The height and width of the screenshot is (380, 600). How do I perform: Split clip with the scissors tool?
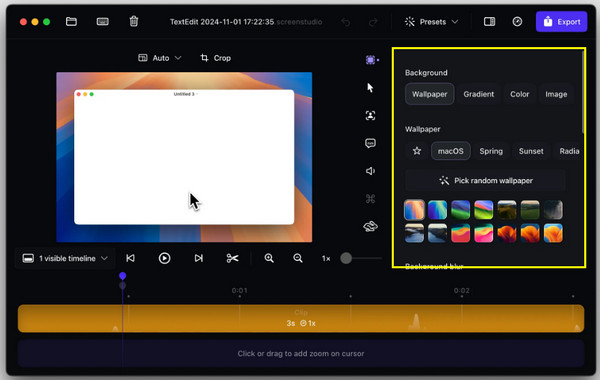232,258
